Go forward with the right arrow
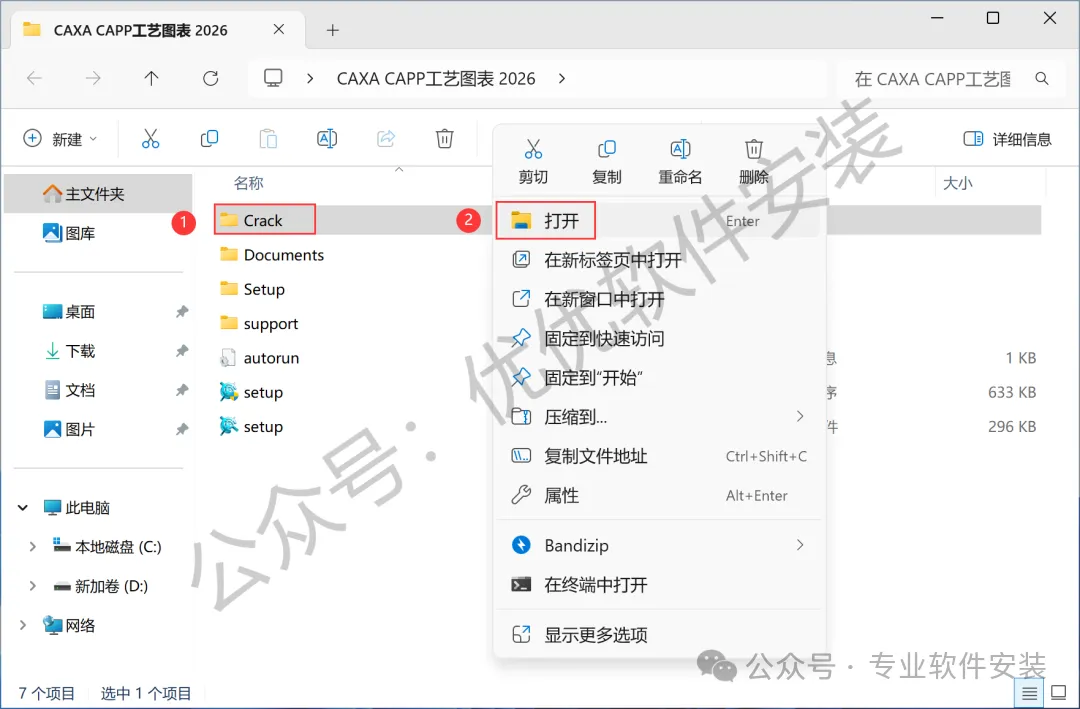Viewport: 1080px width, 709px height. (92, 79)
